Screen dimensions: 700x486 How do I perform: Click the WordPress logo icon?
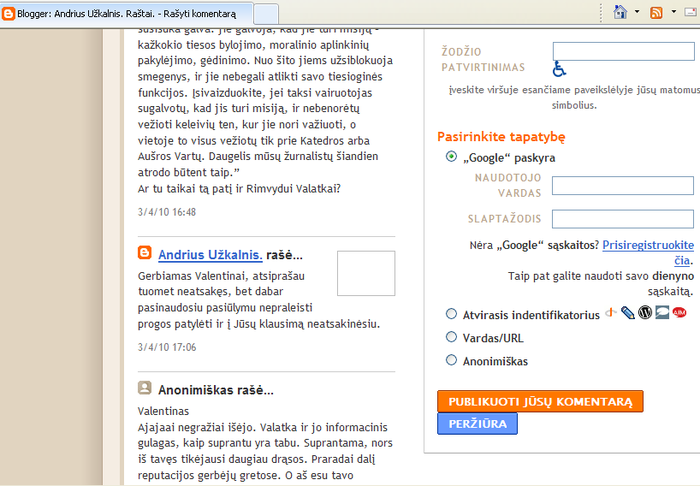pyautogui.click(x=645, y=312)
